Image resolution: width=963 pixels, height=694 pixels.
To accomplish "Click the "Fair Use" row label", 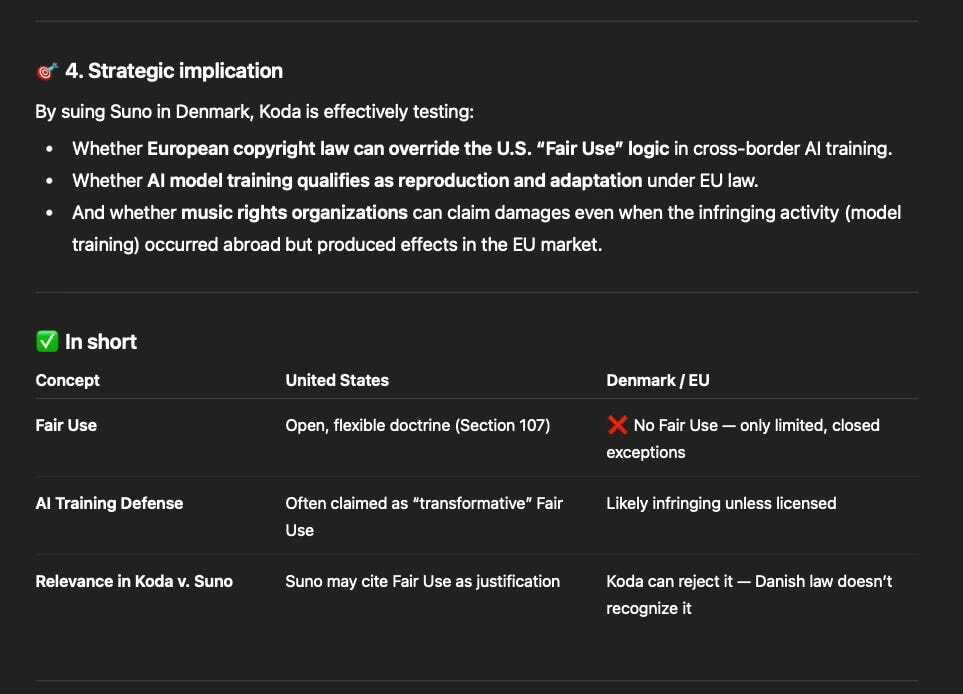I will click(66, 425).
